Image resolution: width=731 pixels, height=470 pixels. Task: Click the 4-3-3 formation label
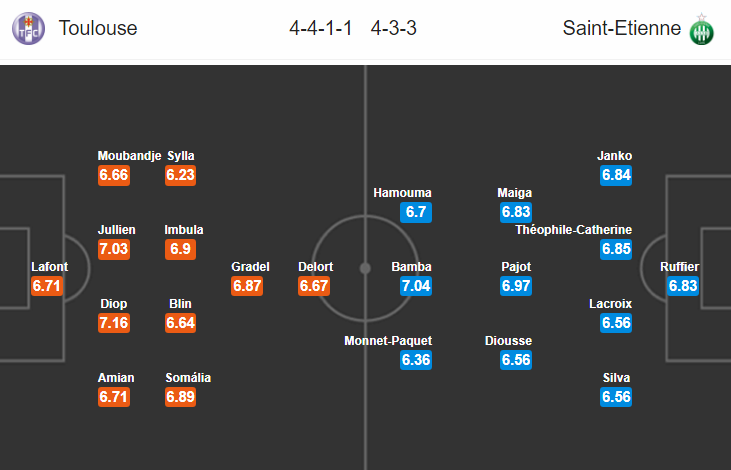[x=393, y=28]
